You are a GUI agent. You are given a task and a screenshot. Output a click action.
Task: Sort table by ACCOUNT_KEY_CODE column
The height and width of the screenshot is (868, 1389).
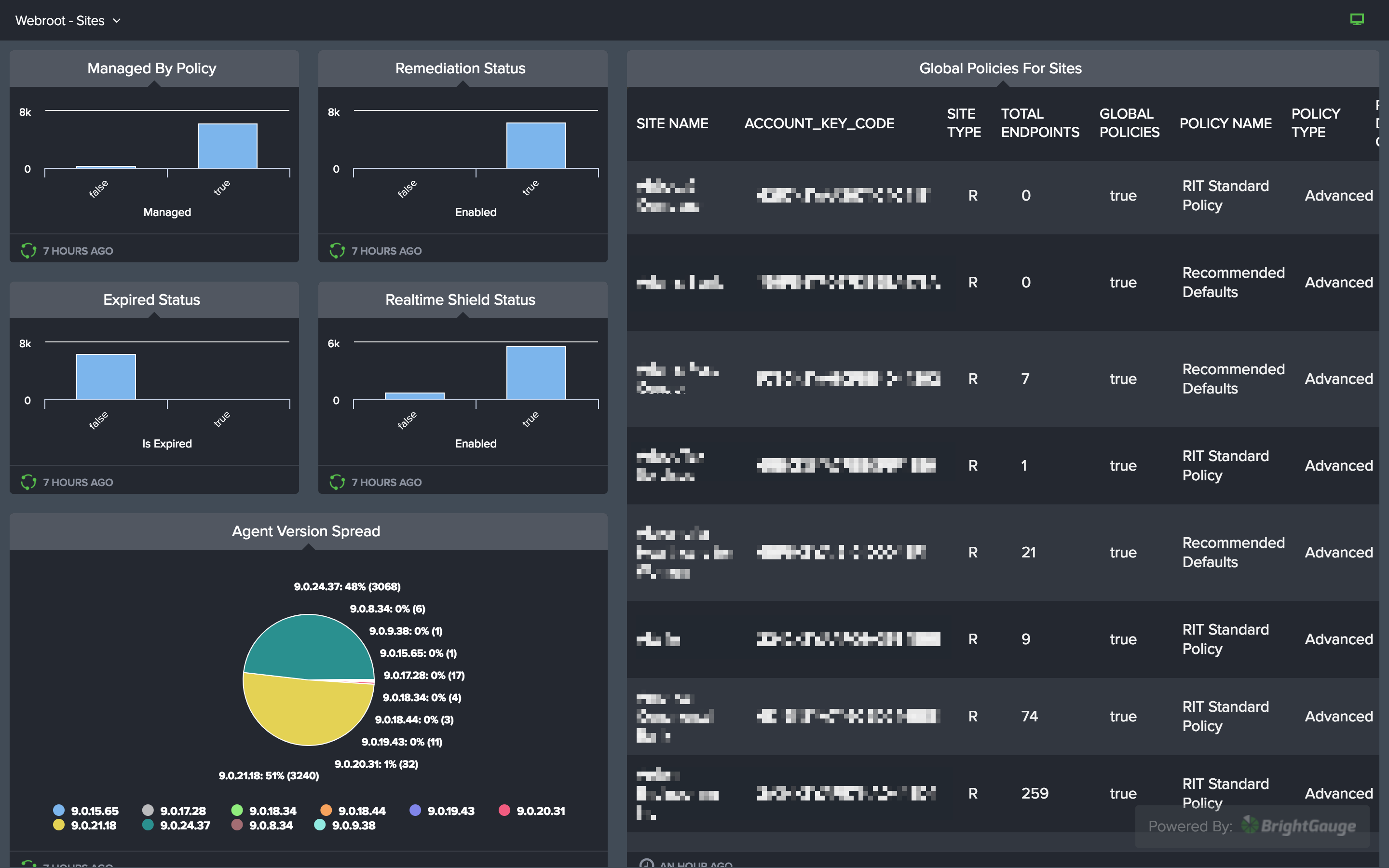(x=819, y=123)
